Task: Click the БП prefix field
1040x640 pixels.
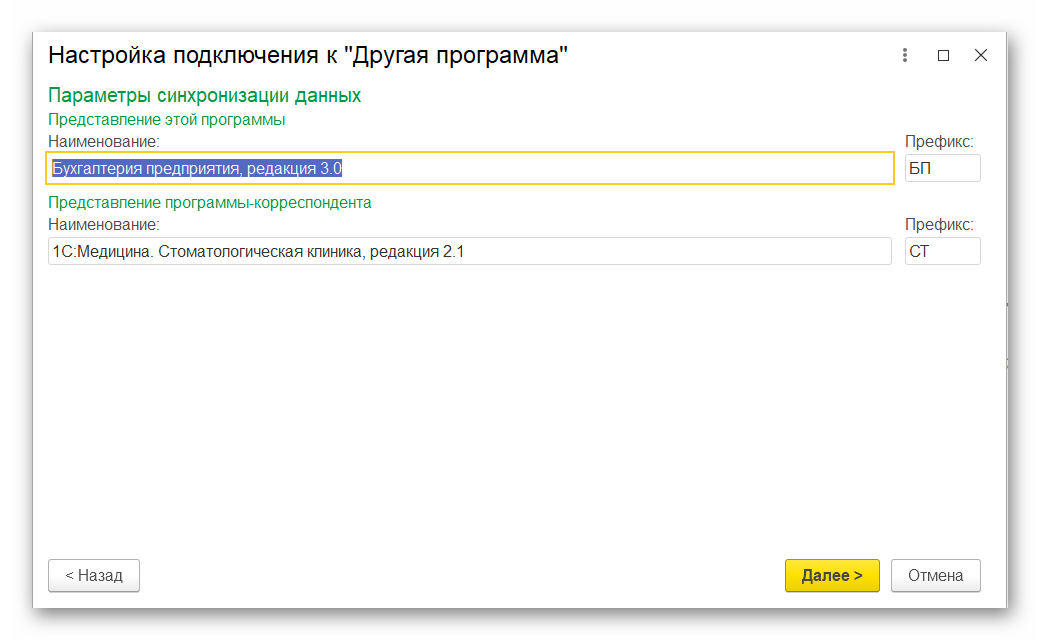Action: [942, 168]
